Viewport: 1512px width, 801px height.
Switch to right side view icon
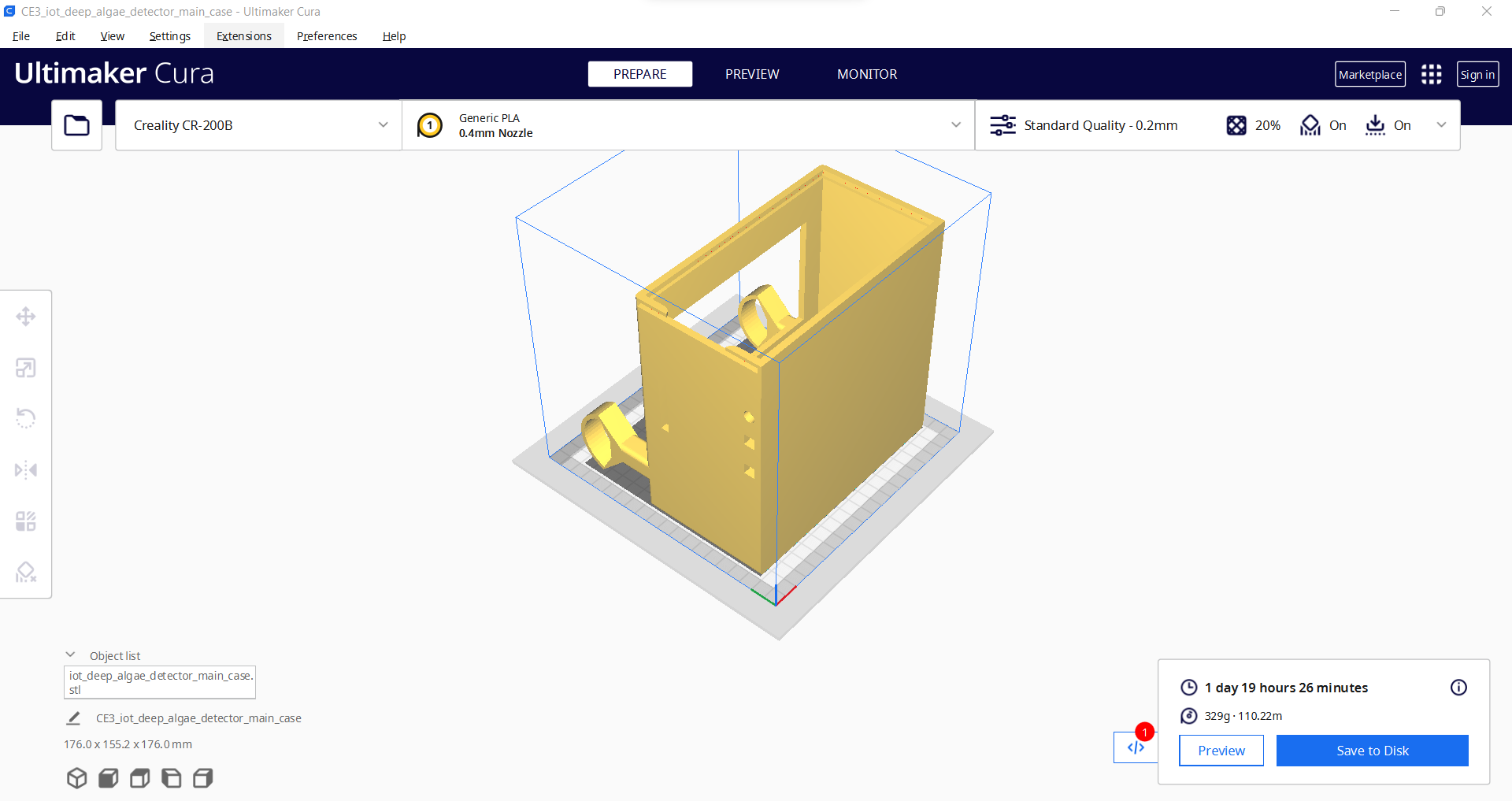203,778
